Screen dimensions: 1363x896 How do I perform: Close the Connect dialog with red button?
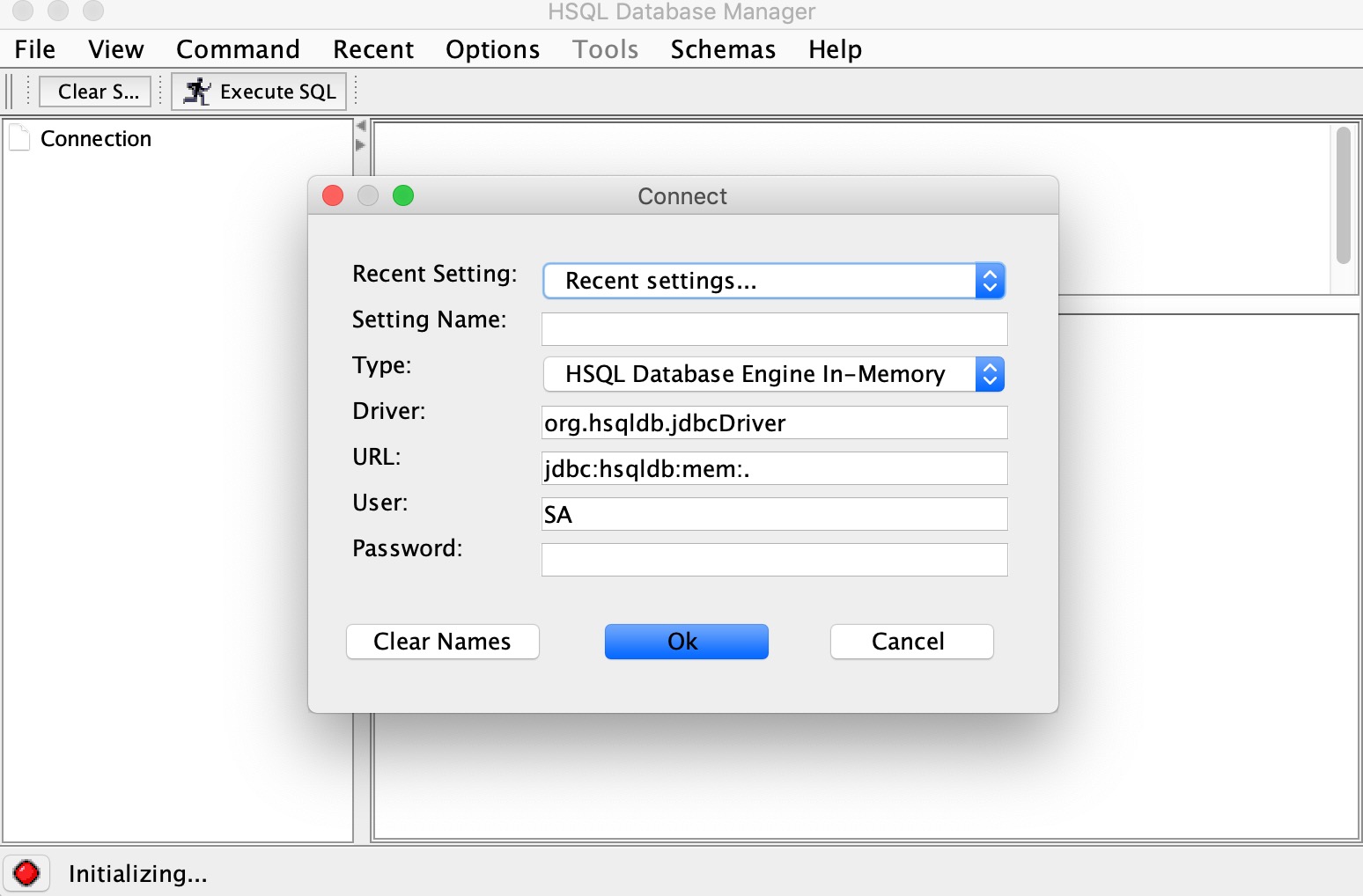point(333,195)
